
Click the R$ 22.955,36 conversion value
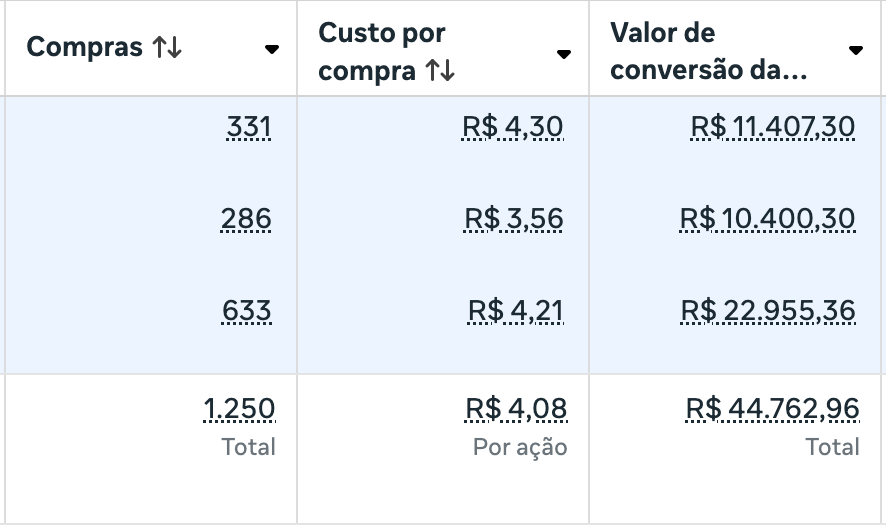[x=768, y=311]
